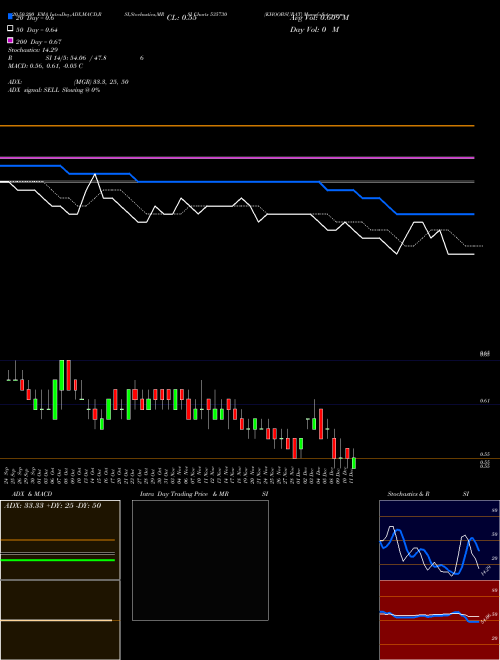The image size is (500, 660).
Task: Click the 'Stochastics & R' panel title
Action: [x=408, y=494]
